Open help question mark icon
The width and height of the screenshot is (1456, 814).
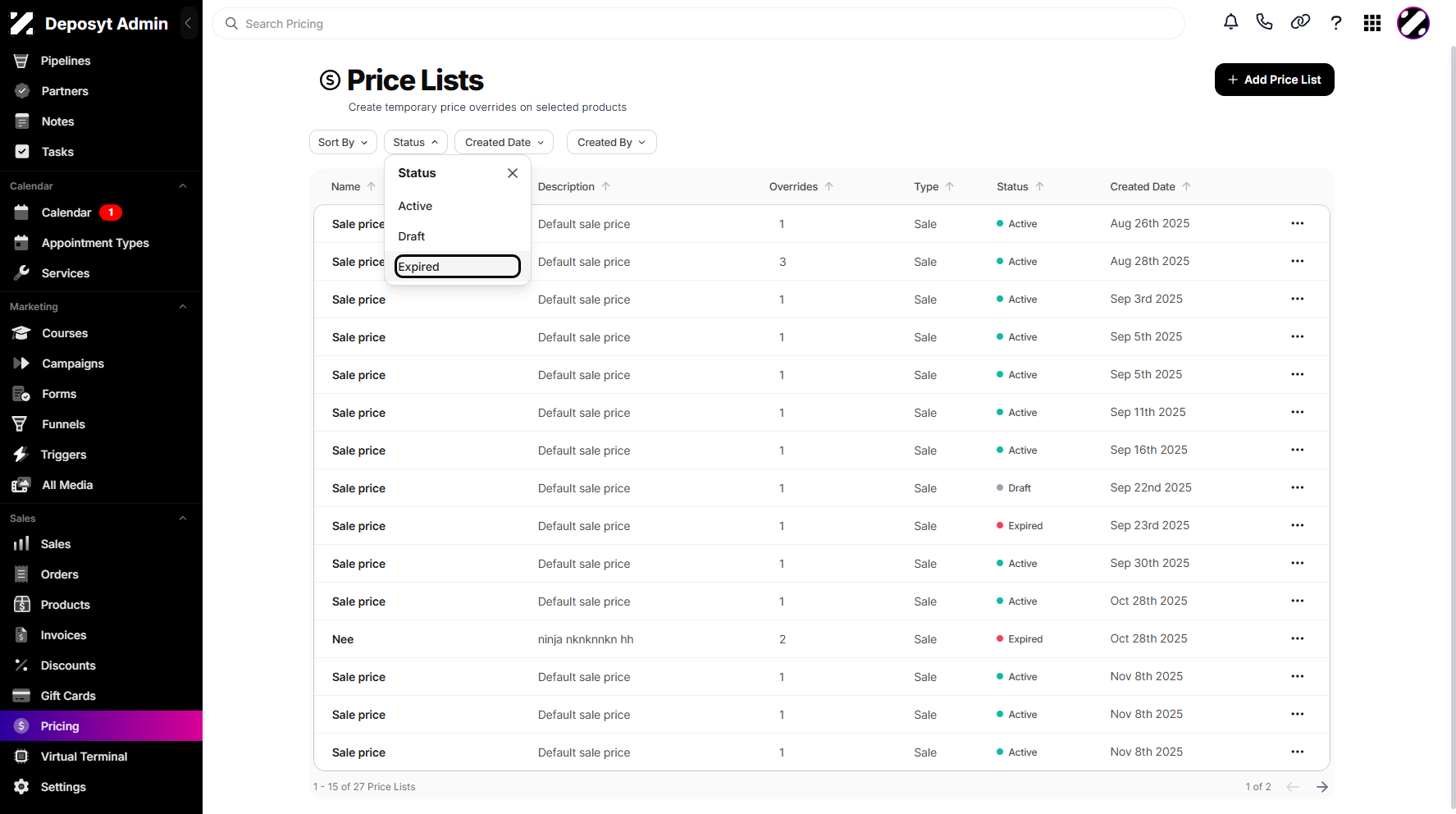tap(1336, 23)
